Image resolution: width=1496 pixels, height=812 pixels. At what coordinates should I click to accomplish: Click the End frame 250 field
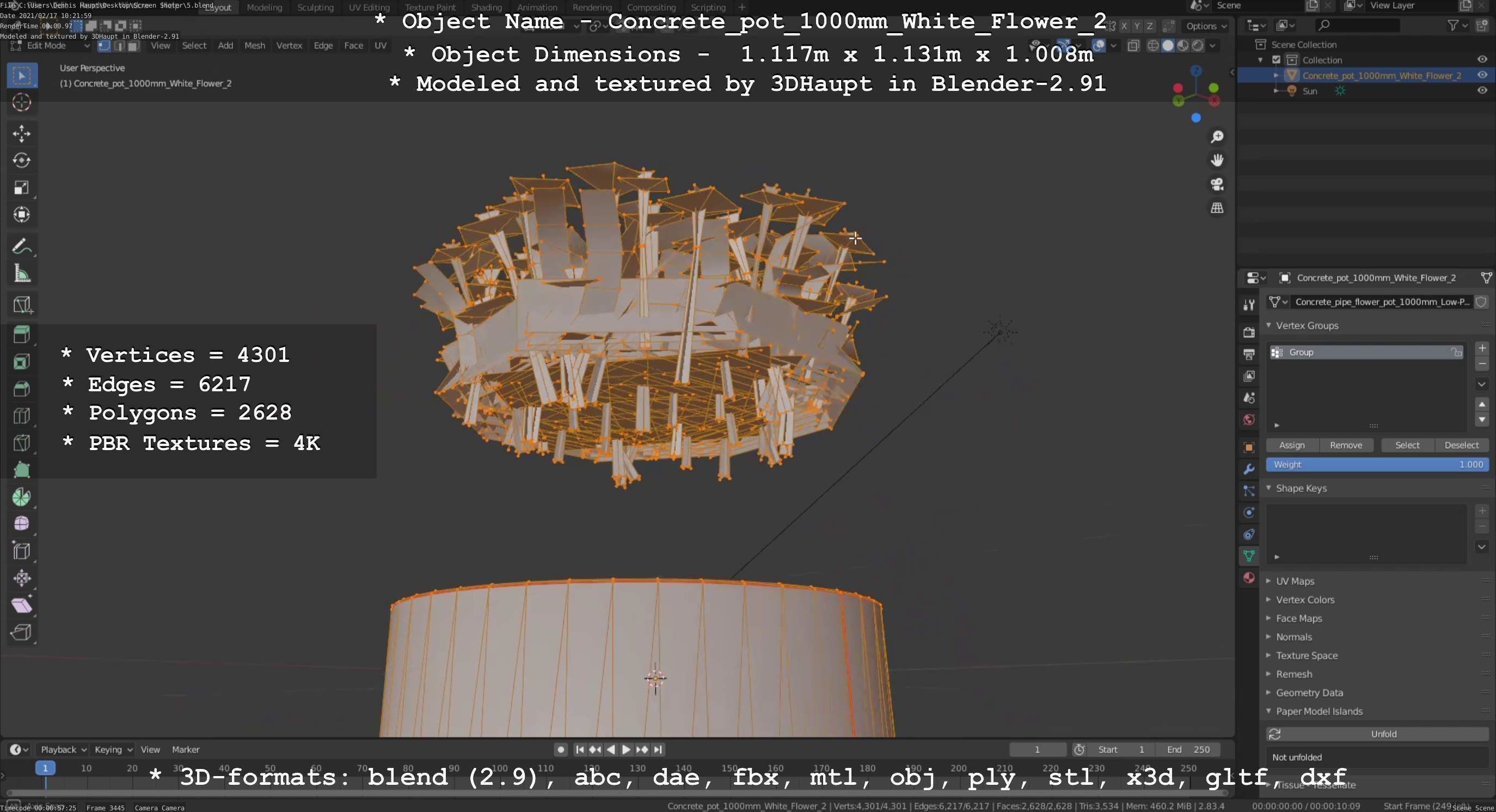click(1188, 749)
